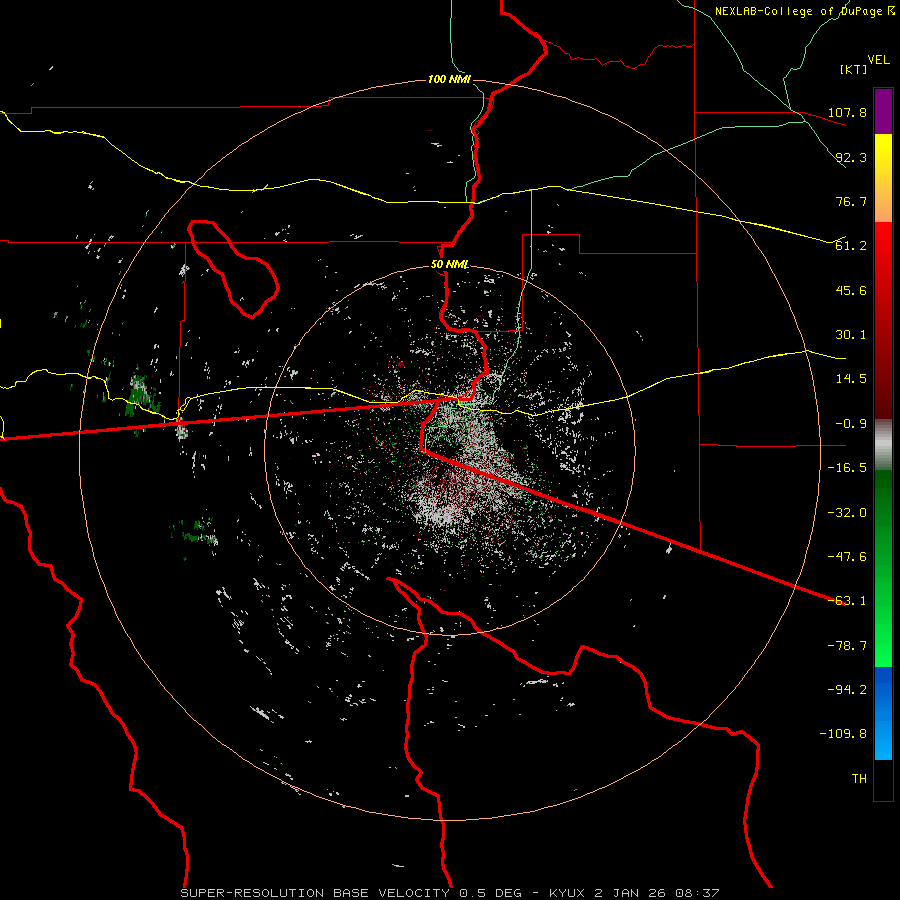Click the [KT] units label
Image resolution: width=900 pixels, height=900 pixels.
(854, 69)
